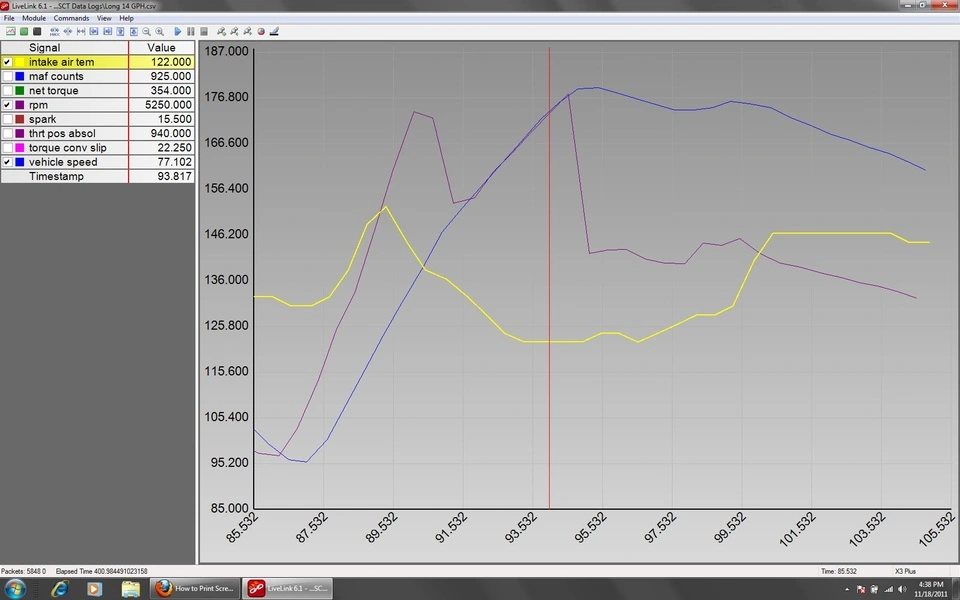Open Windows Explorer folder taskbar icon
The width and height of the screenshot is (960, 600).
pos(130,589)
